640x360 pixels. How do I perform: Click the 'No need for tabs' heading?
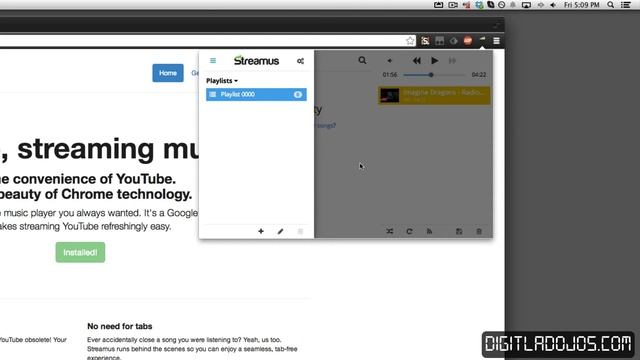coord(120,326)
